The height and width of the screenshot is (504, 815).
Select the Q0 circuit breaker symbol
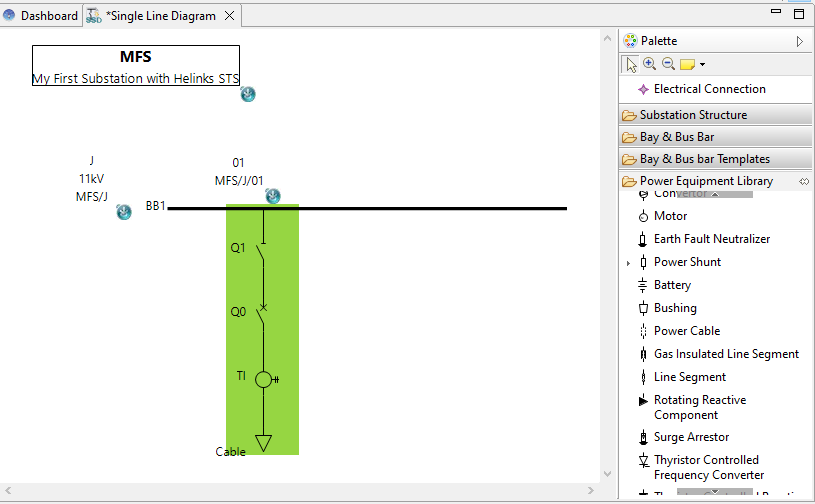(x=263, y=313)
